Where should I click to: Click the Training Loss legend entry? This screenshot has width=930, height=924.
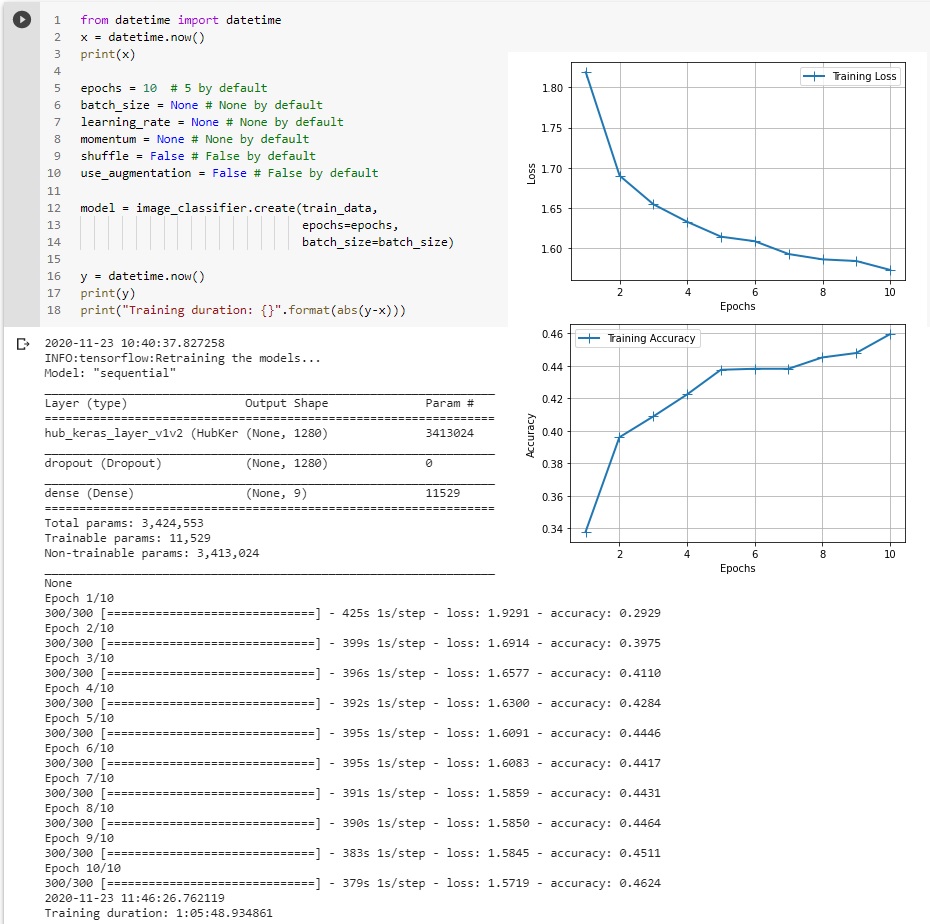point(850,77)
